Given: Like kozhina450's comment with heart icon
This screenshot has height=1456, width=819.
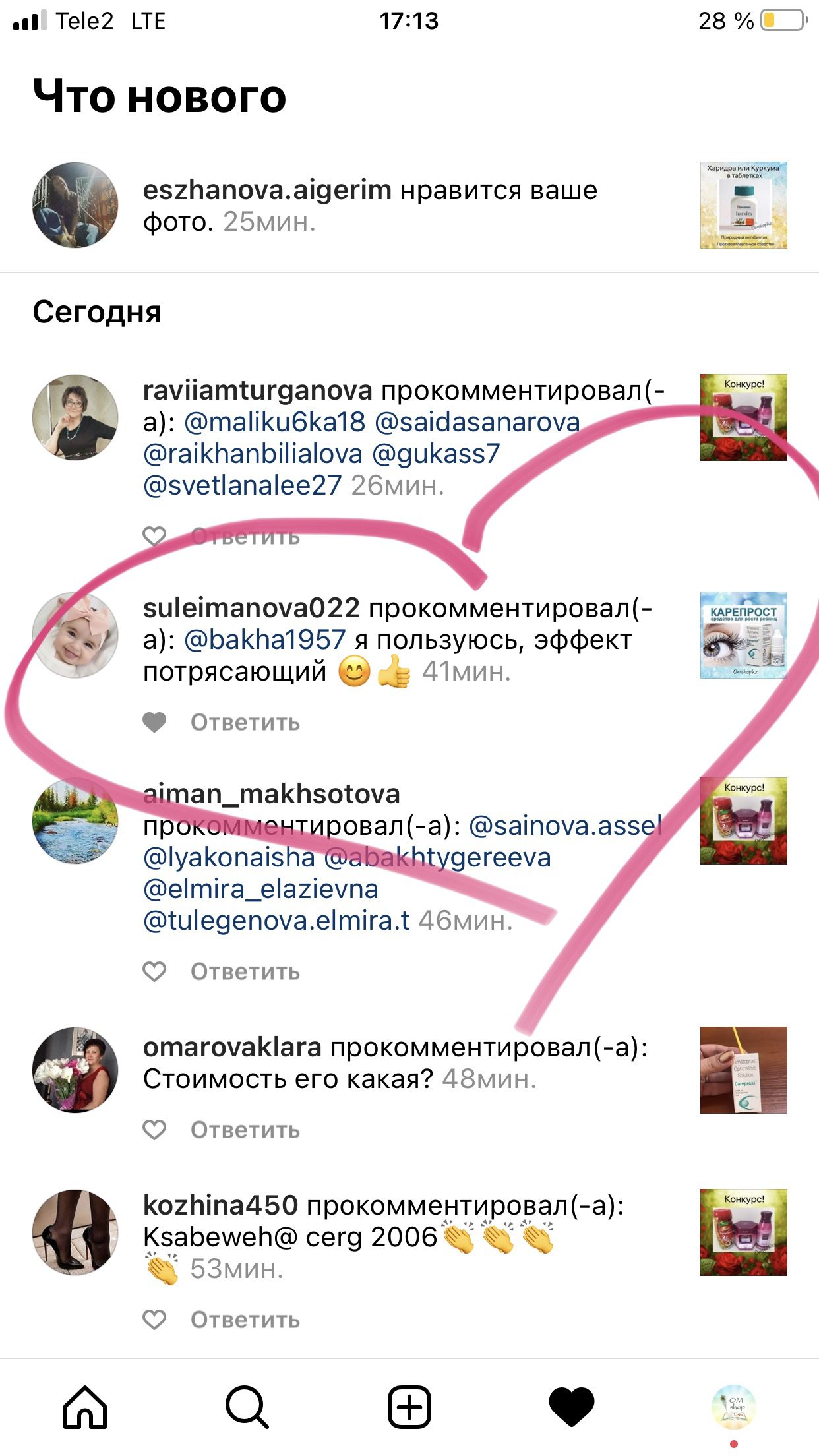Looking at the screenshot, I should tap(154, 1320).
